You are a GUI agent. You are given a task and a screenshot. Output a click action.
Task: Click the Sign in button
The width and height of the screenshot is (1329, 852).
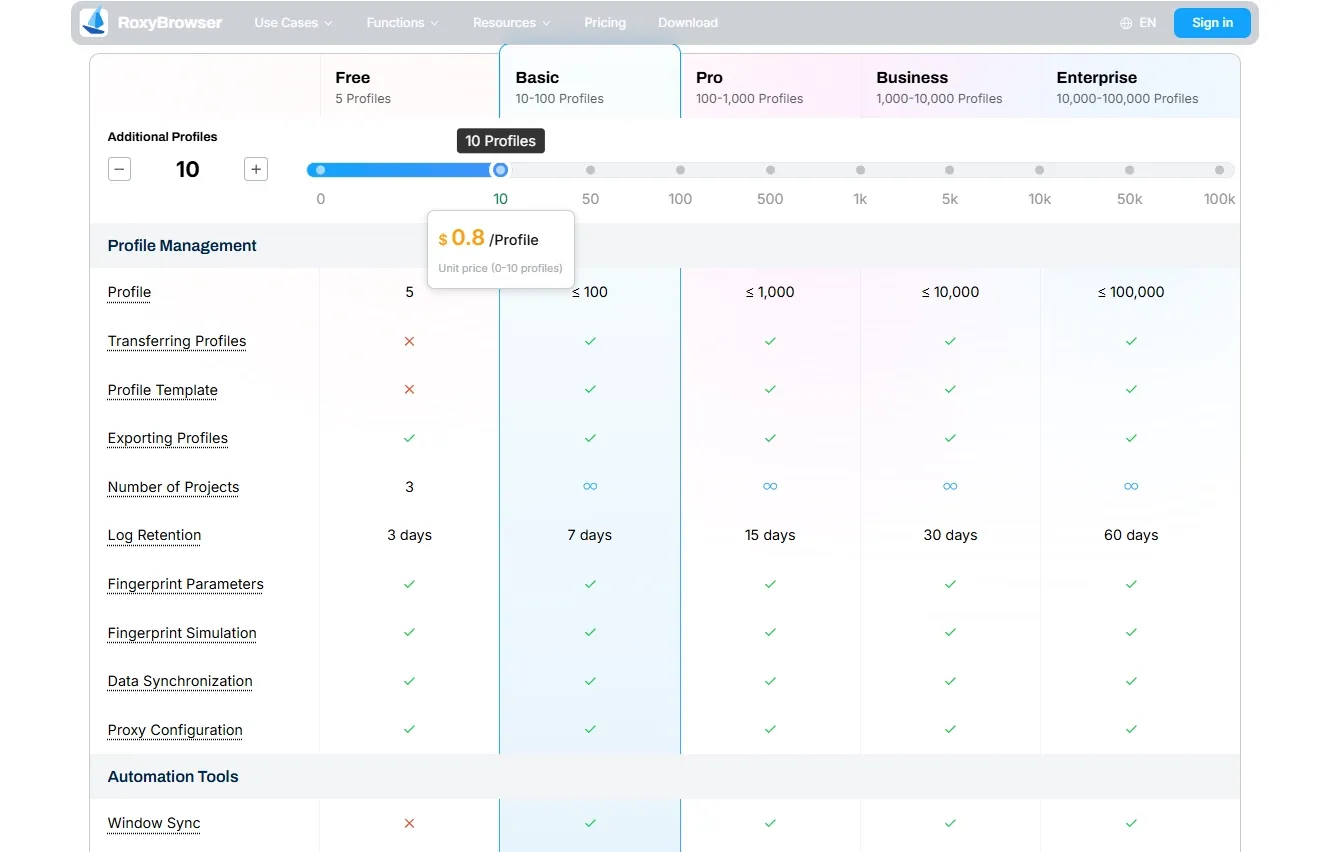pyautogui.click(x=1212, y=23)
